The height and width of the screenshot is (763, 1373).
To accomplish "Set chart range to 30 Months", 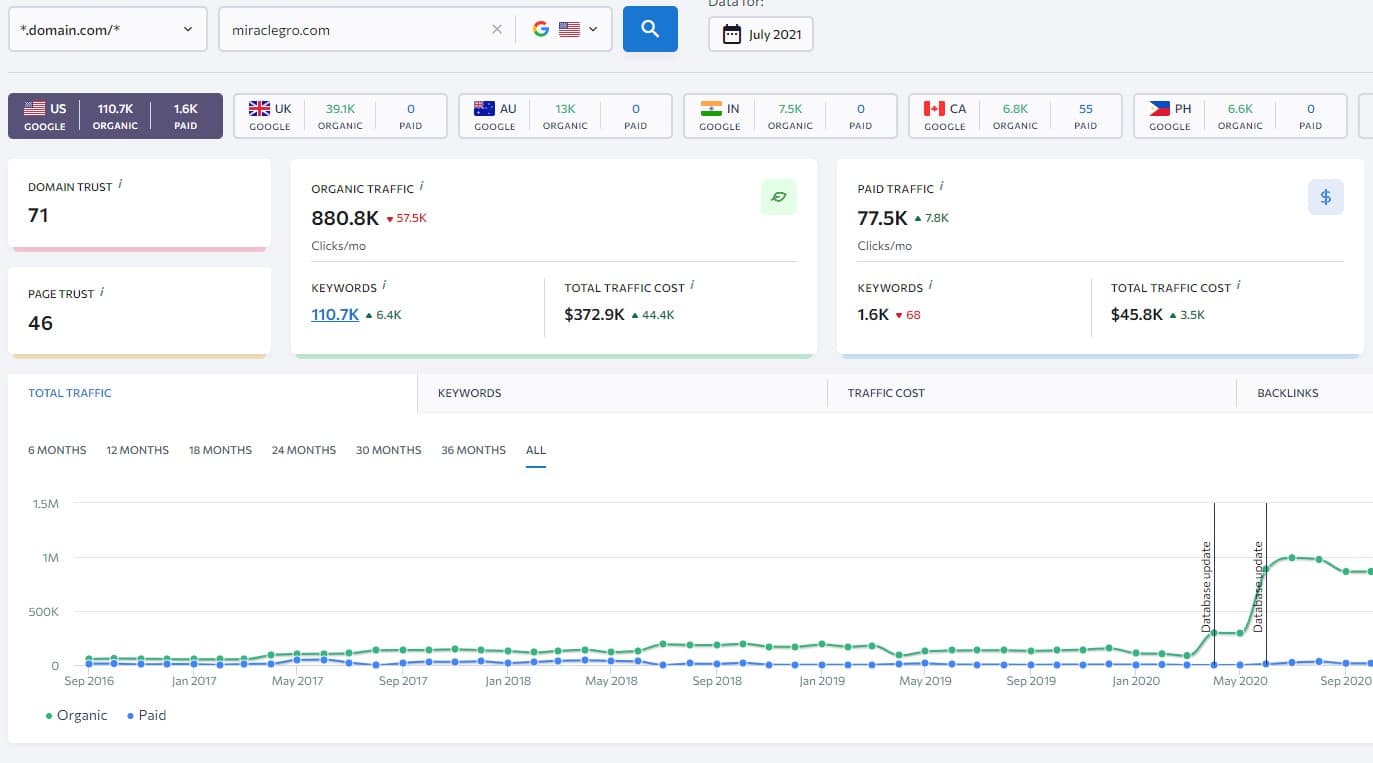I will [x=389, y=450].
